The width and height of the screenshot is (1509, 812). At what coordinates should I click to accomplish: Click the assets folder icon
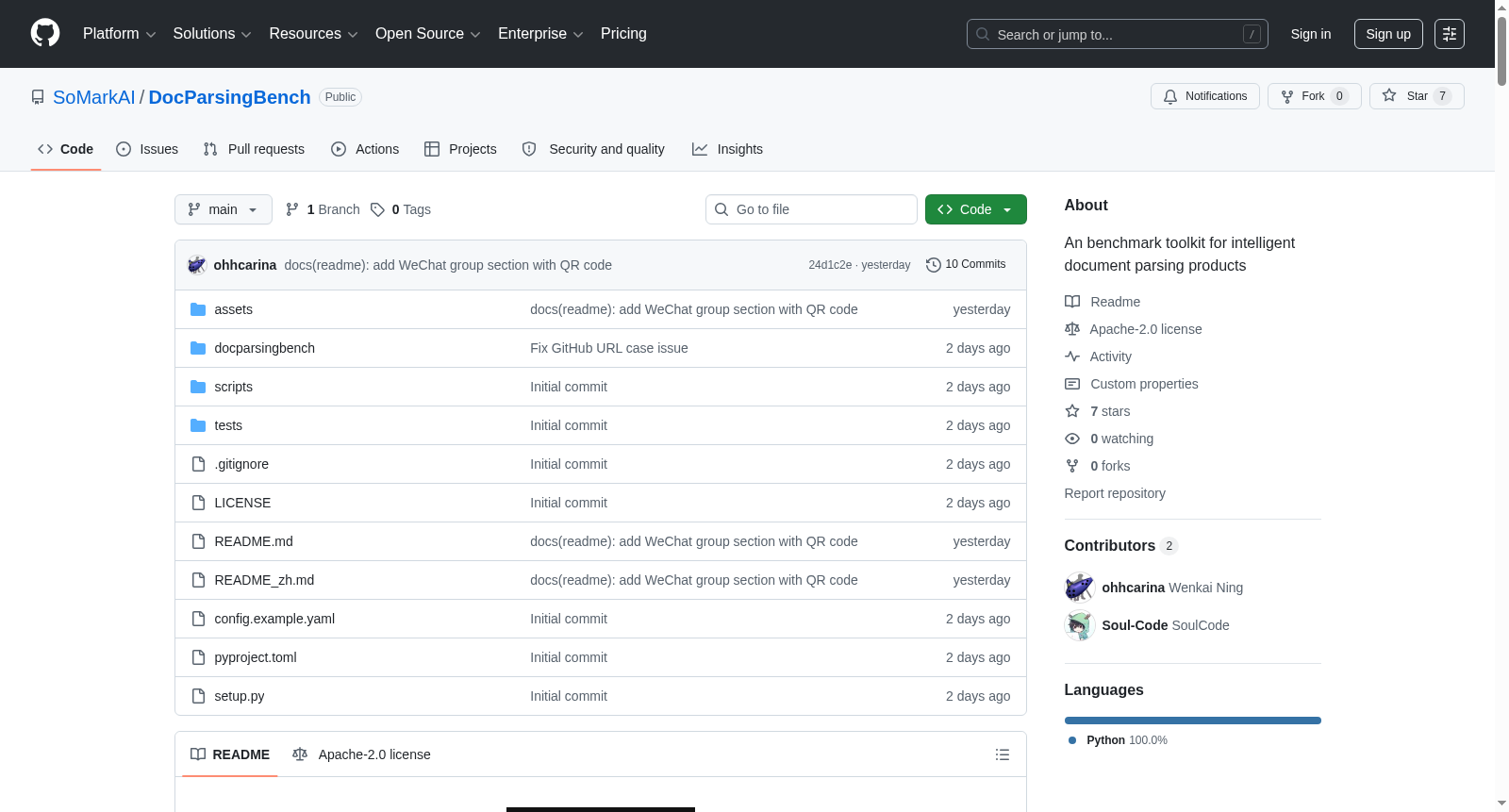point(198,309)
